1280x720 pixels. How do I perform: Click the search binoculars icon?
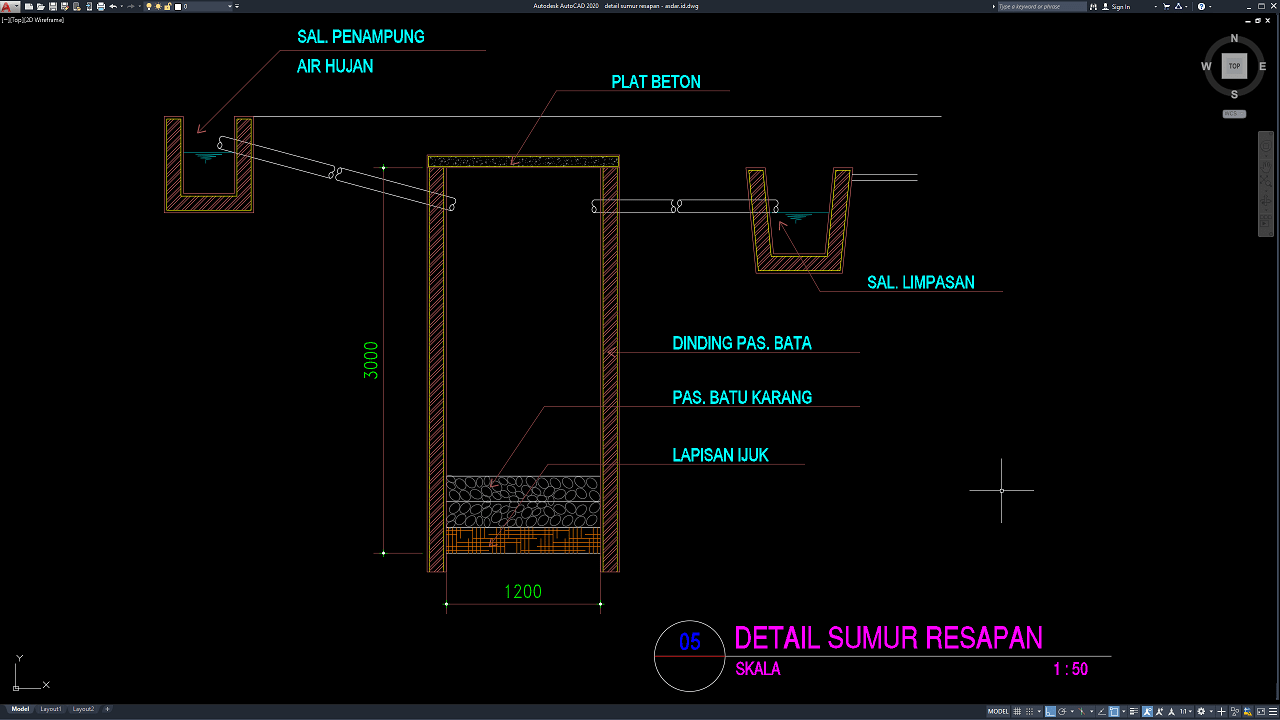tap(1093, 6)
